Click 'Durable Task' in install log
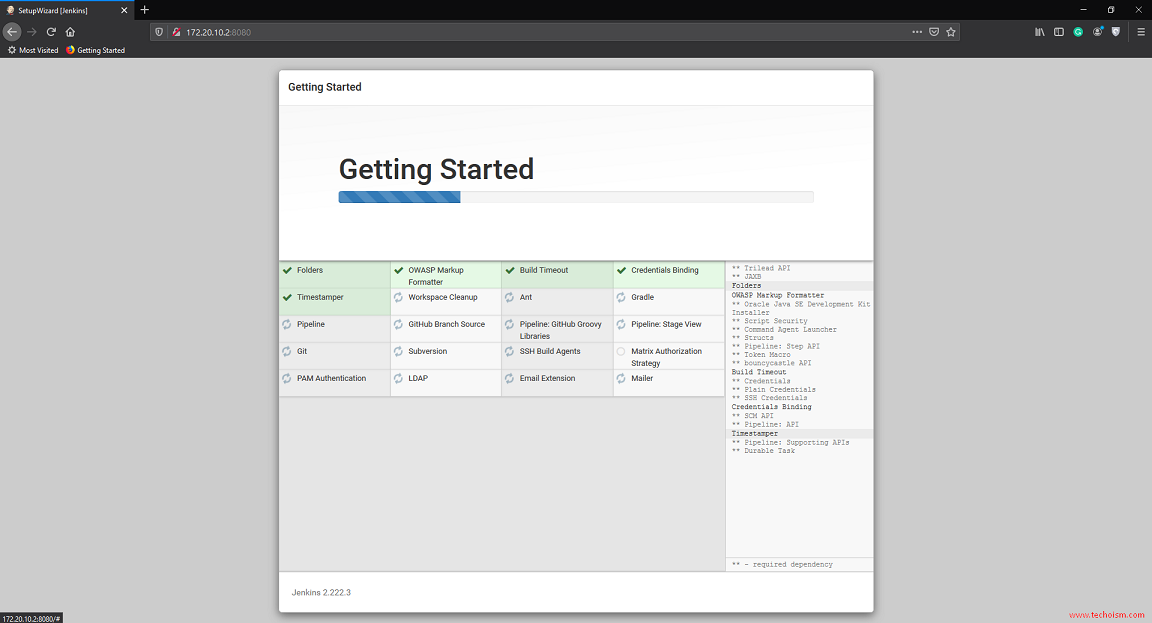Screen dimensions: 1152x623 [763, 450]
